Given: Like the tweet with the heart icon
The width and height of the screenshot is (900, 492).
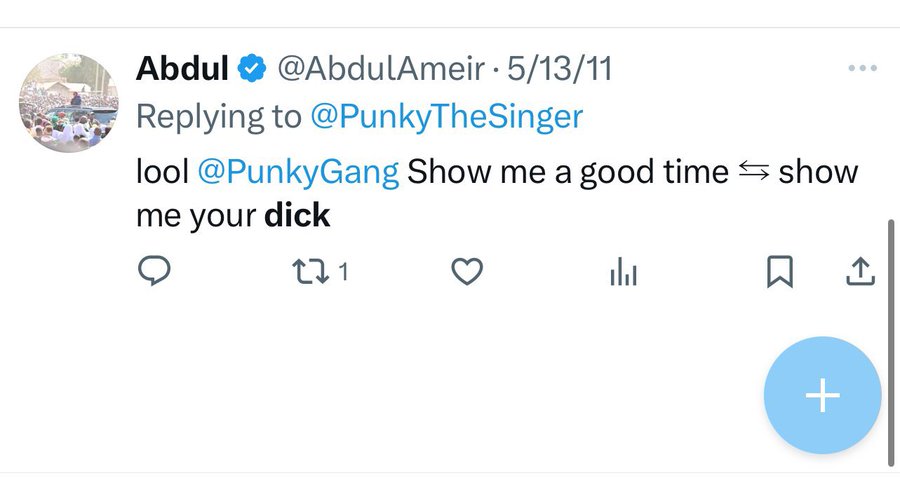Looking at the screenshot, I should click(467, 271).
